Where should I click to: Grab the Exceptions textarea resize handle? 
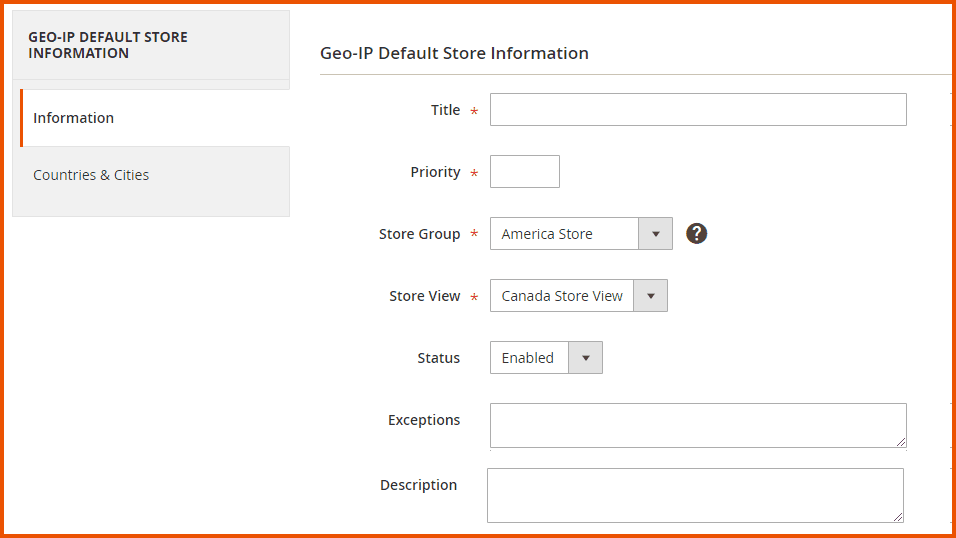(900, 441)
